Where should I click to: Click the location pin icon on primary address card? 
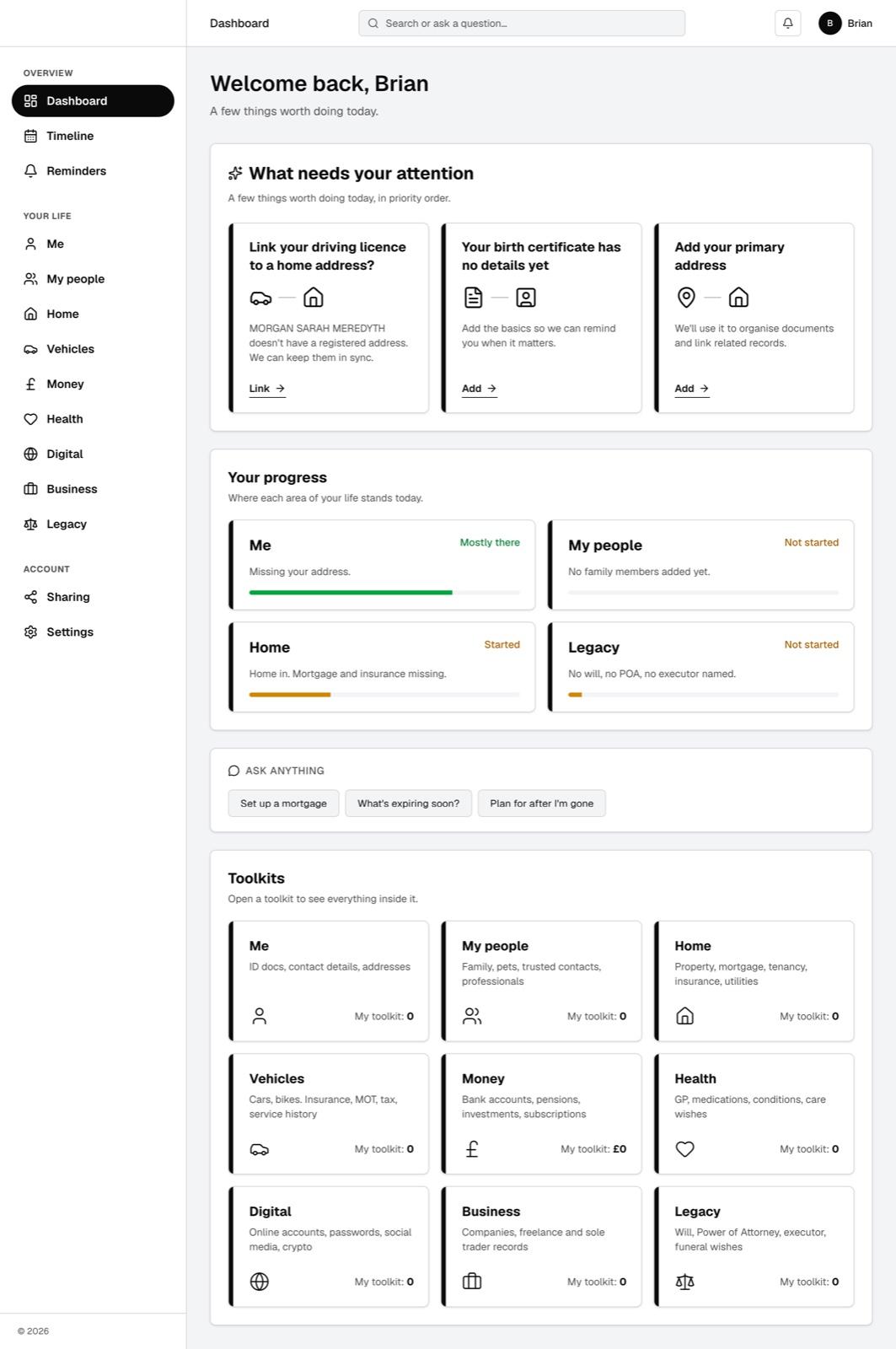click(x=686, y=298)
